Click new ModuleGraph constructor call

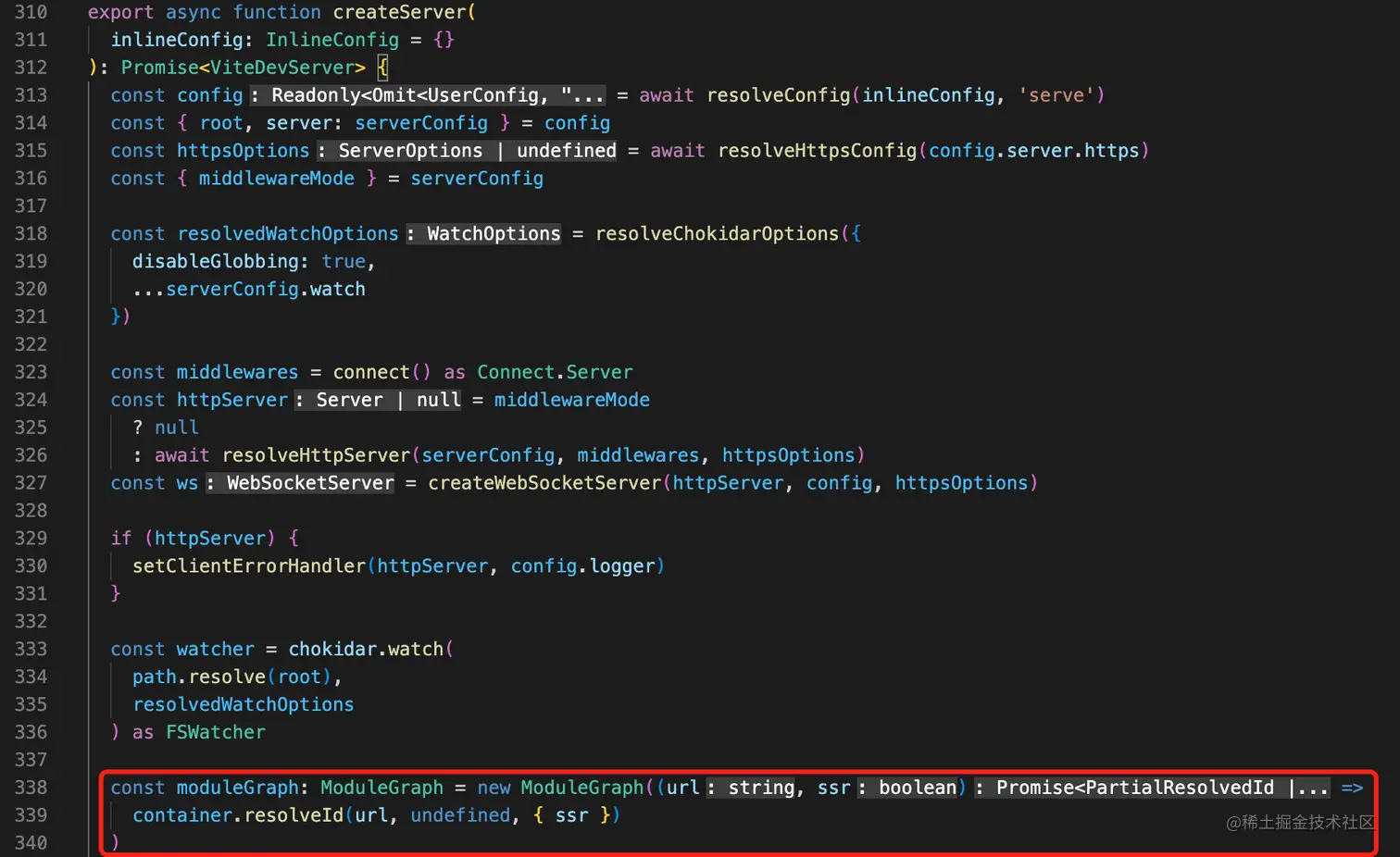(560, 788)
